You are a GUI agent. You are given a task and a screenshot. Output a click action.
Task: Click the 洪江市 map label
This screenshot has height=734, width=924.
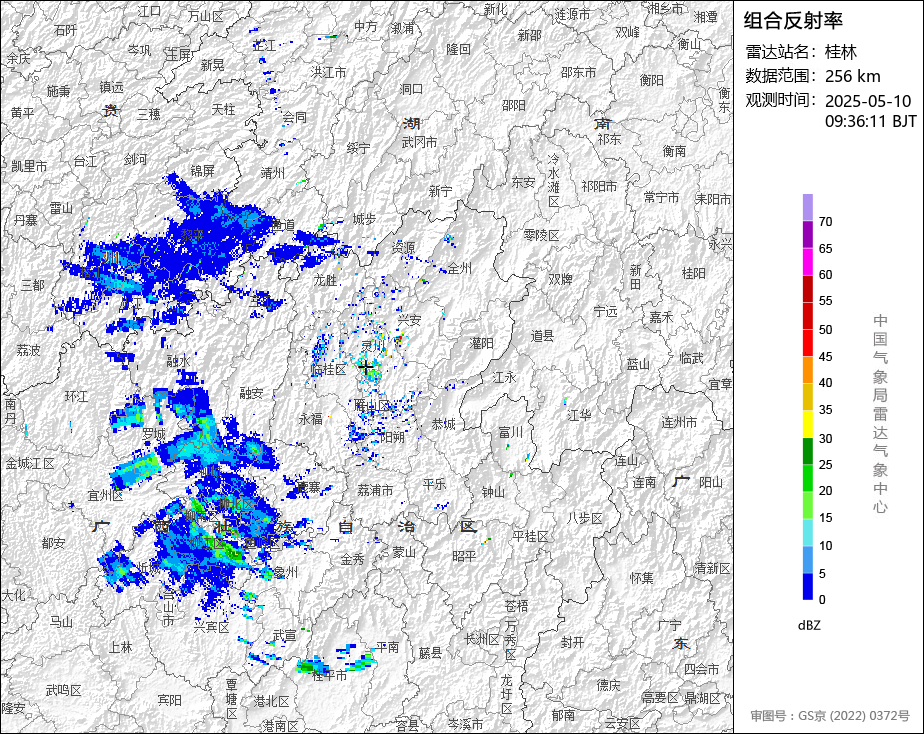click(x=329, y=72)
